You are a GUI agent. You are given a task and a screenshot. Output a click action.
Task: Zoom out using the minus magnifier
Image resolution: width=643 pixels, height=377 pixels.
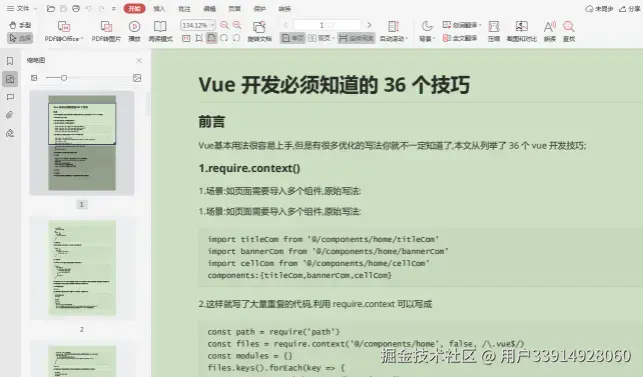coord(224,25)
